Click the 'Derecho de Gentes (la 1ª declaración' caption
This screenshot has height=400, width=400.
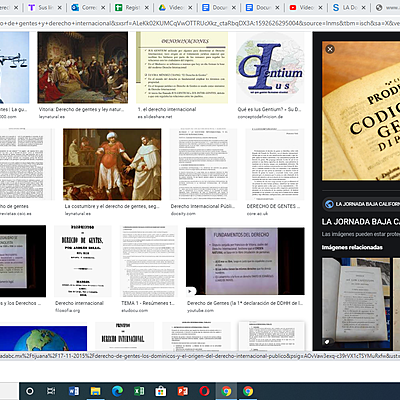pos(245,303)
